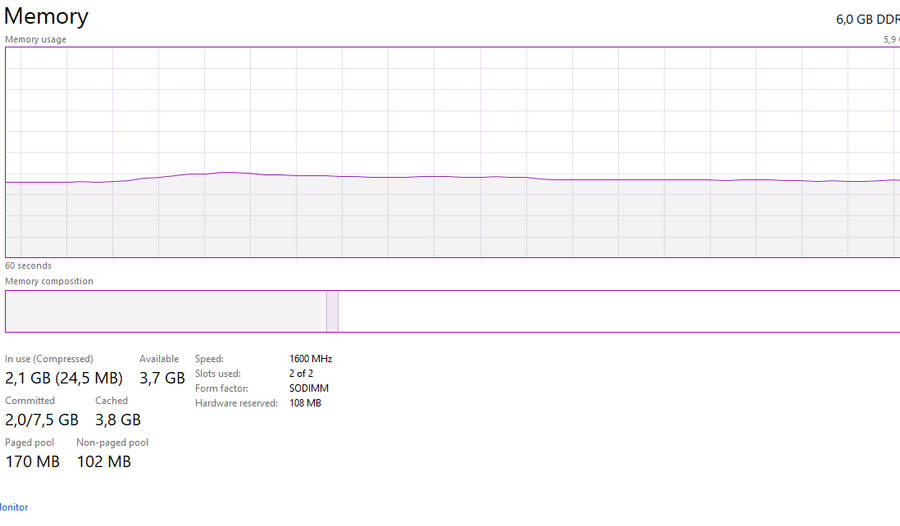Click the Open Resource Monitor link

tap(14, 507)
